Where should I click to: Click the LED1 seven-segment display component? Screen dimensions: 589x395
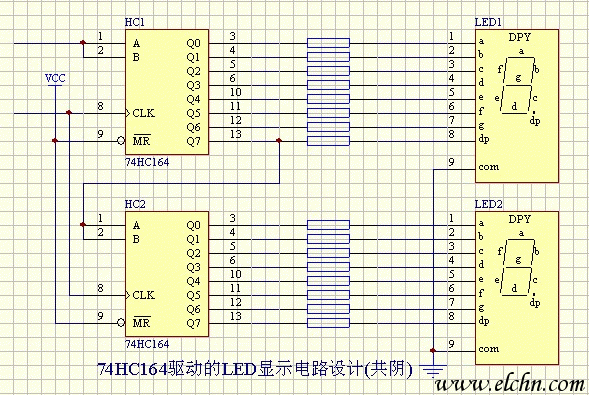[x=517, y=106]
